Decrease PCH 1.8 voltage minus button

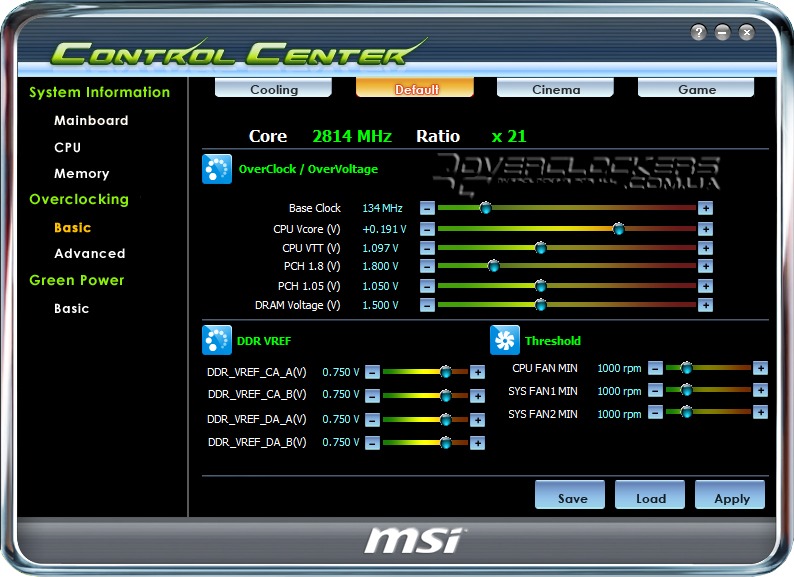(427, 266)
